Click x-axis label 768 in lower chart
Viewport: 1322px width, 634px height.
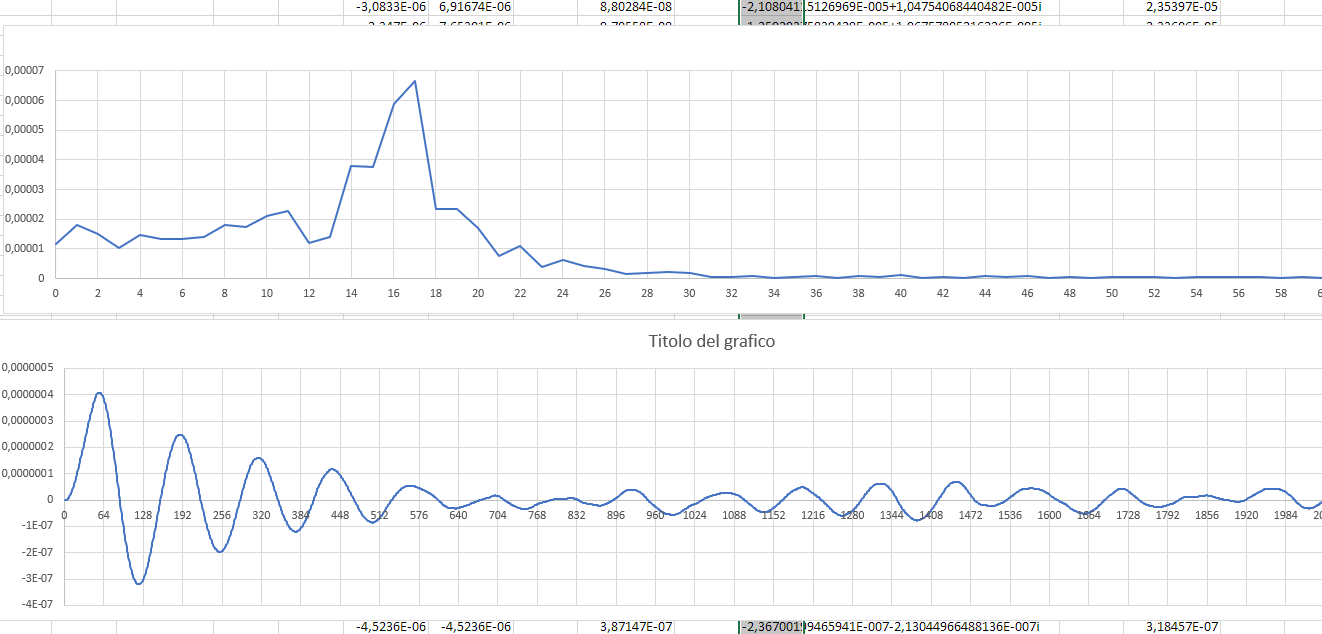pos(537,514)
